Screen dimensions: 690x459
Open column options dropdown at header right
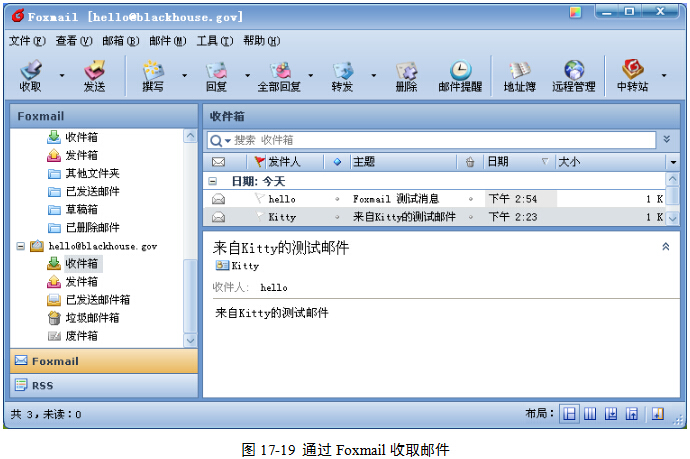[x=673, y=162]
